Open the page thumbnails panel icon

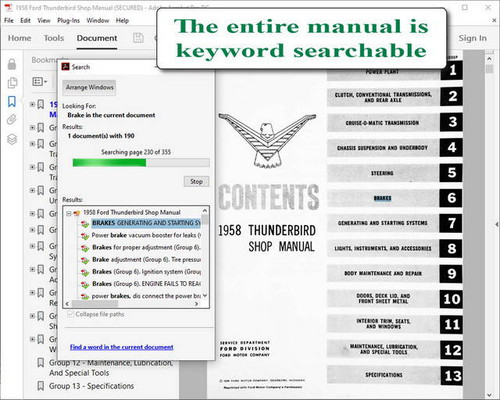coord(12,83)
